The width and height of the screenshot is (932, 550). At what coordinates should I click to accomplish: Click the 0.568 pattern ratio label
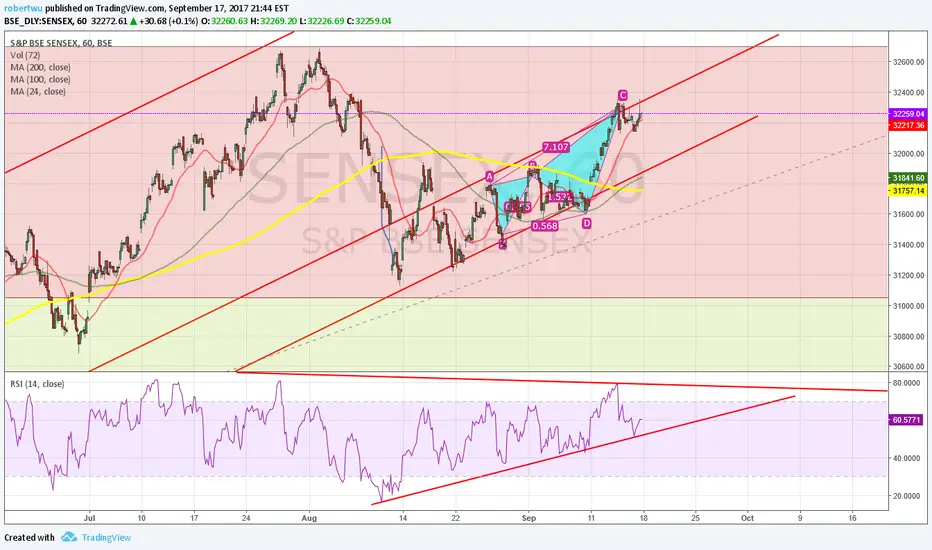click(x=545, y=226)
